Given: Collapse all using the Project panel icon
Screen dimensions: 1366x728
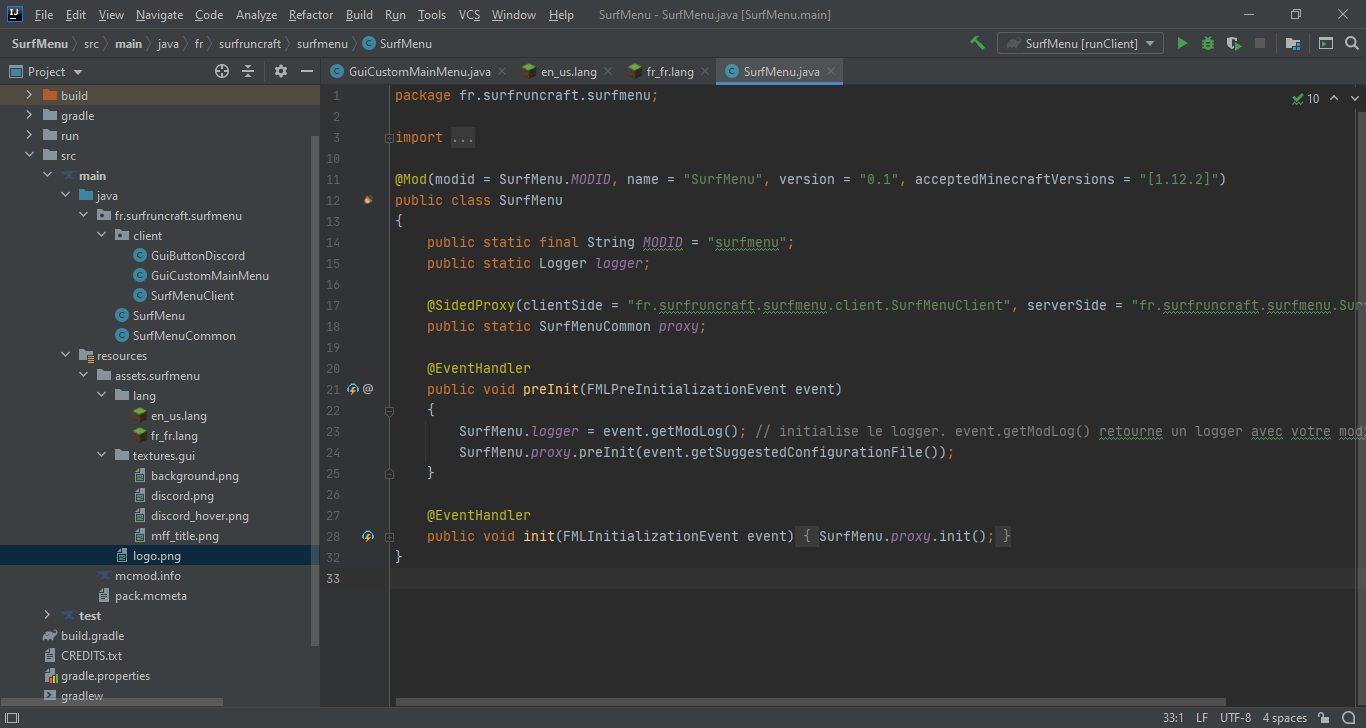Looking at the screenshot, I should click(249, 71).
